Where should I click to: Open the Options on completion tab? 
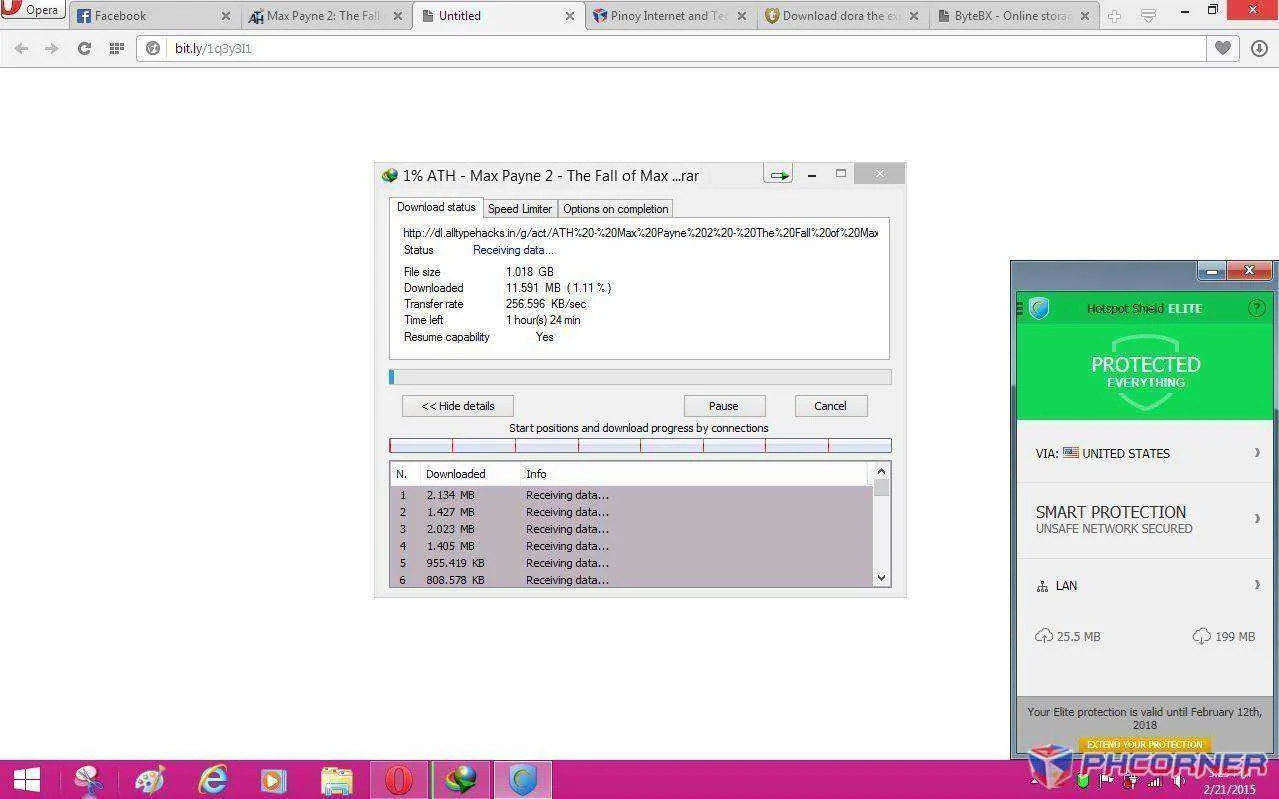pyautogui.click(x=615, y=208)
